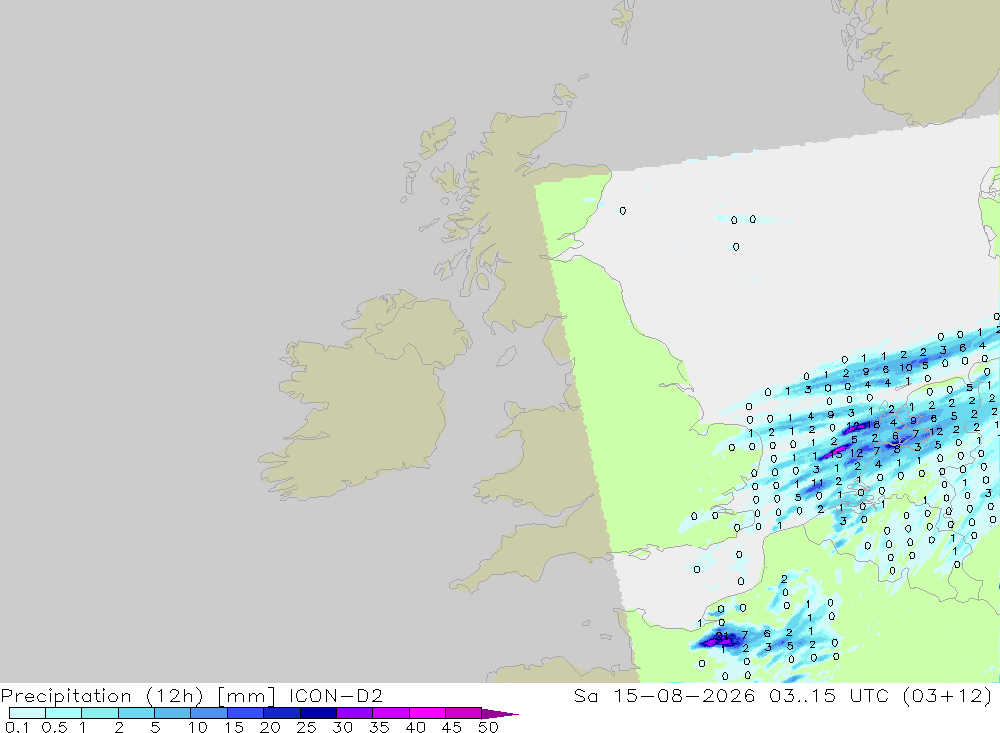The image size is (1000, 733).
Task: Click the 10–15 mm legend color swatch
Action: pyautogui.click(x=209, y=713)
